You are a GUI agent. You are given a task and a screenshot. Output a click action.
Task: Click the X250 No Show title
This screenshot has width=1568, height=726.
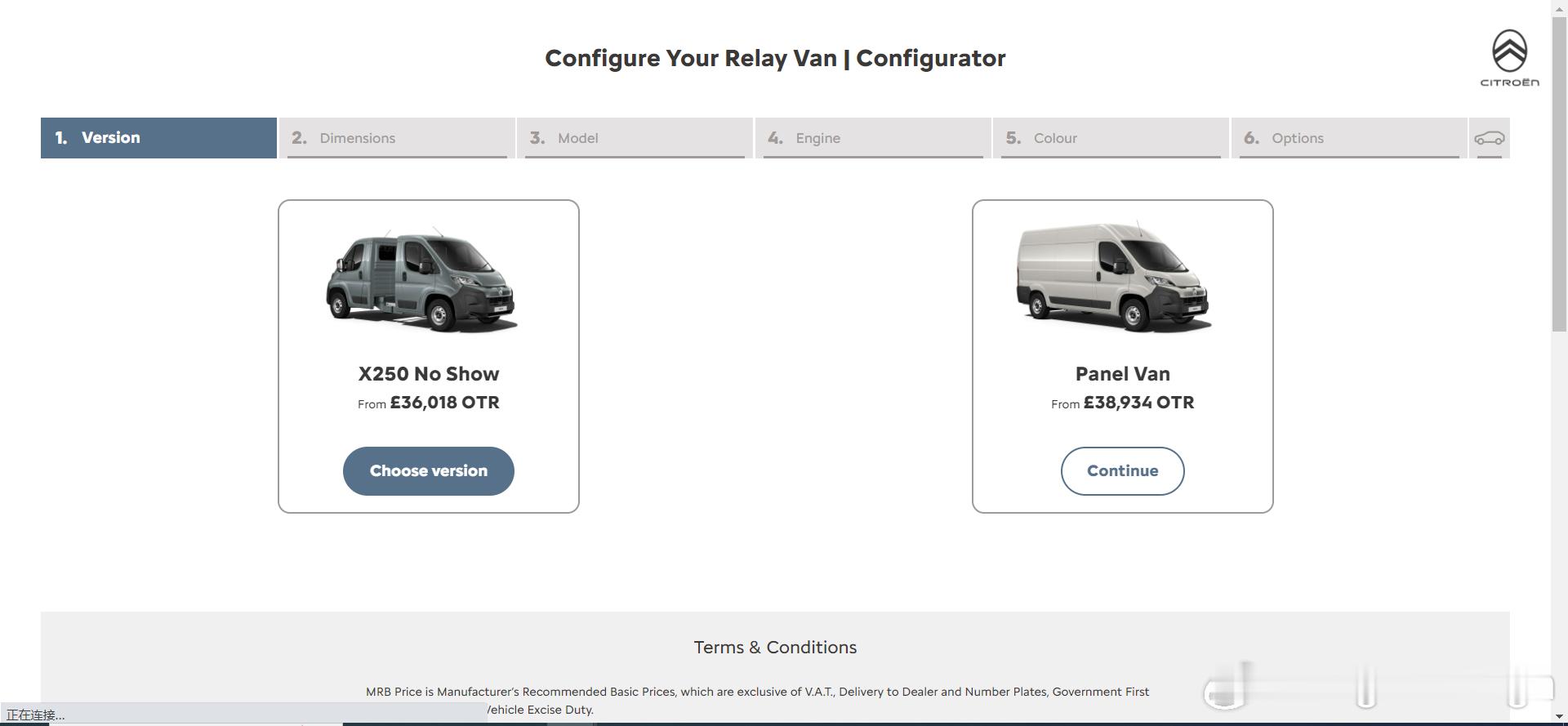click(x=429, y=374)
